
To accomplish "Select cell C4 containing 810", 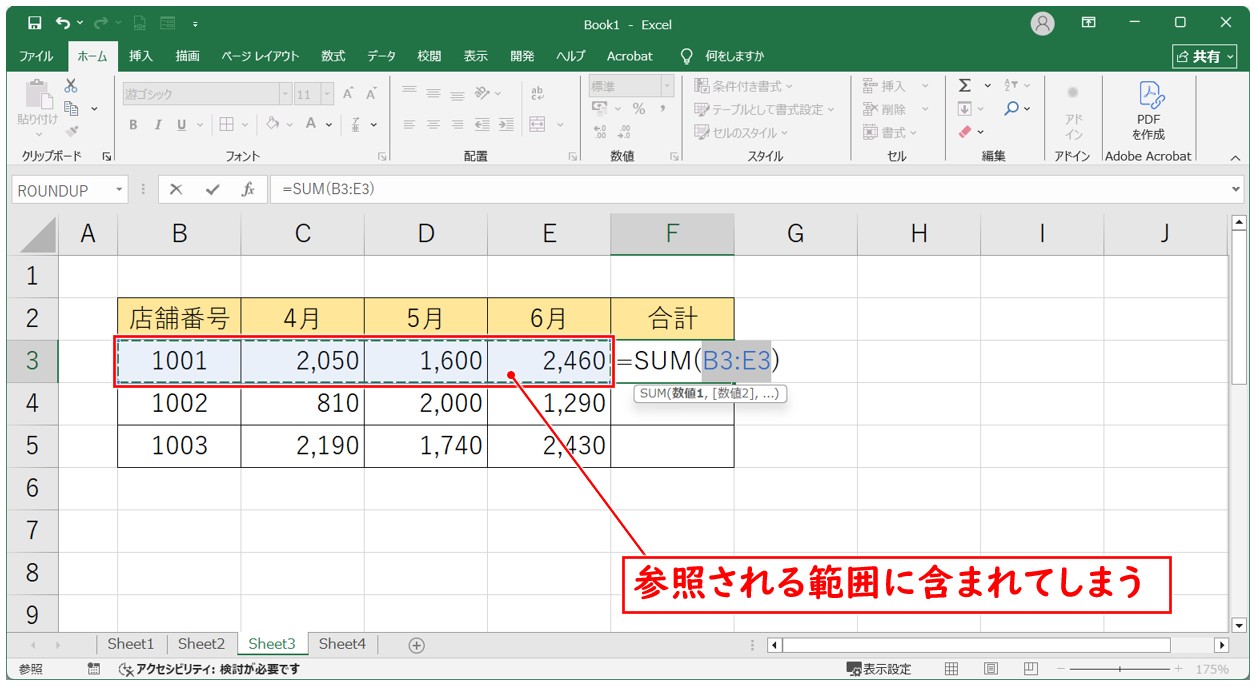I will pyautogui.click(x=302, y=404).
